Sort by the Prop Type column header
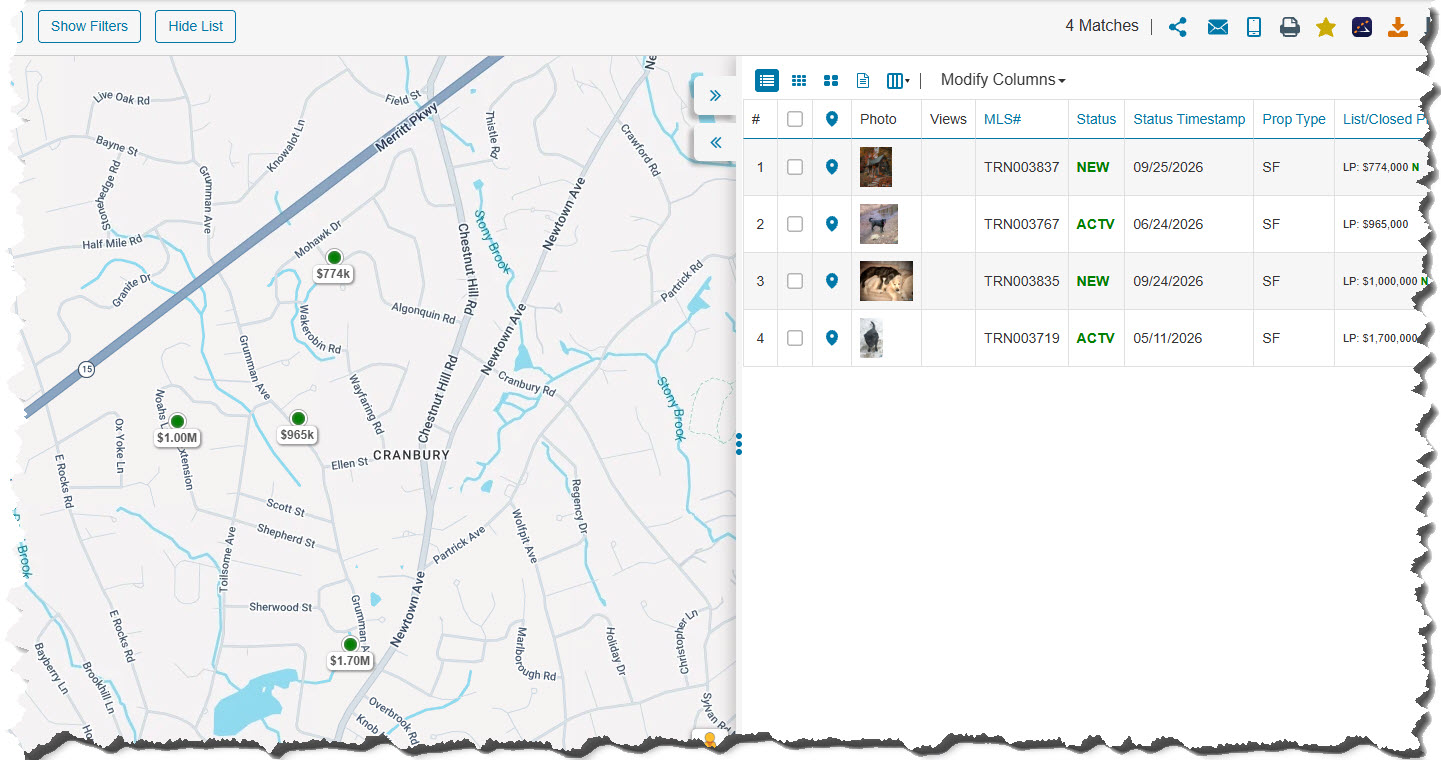 1294,119
